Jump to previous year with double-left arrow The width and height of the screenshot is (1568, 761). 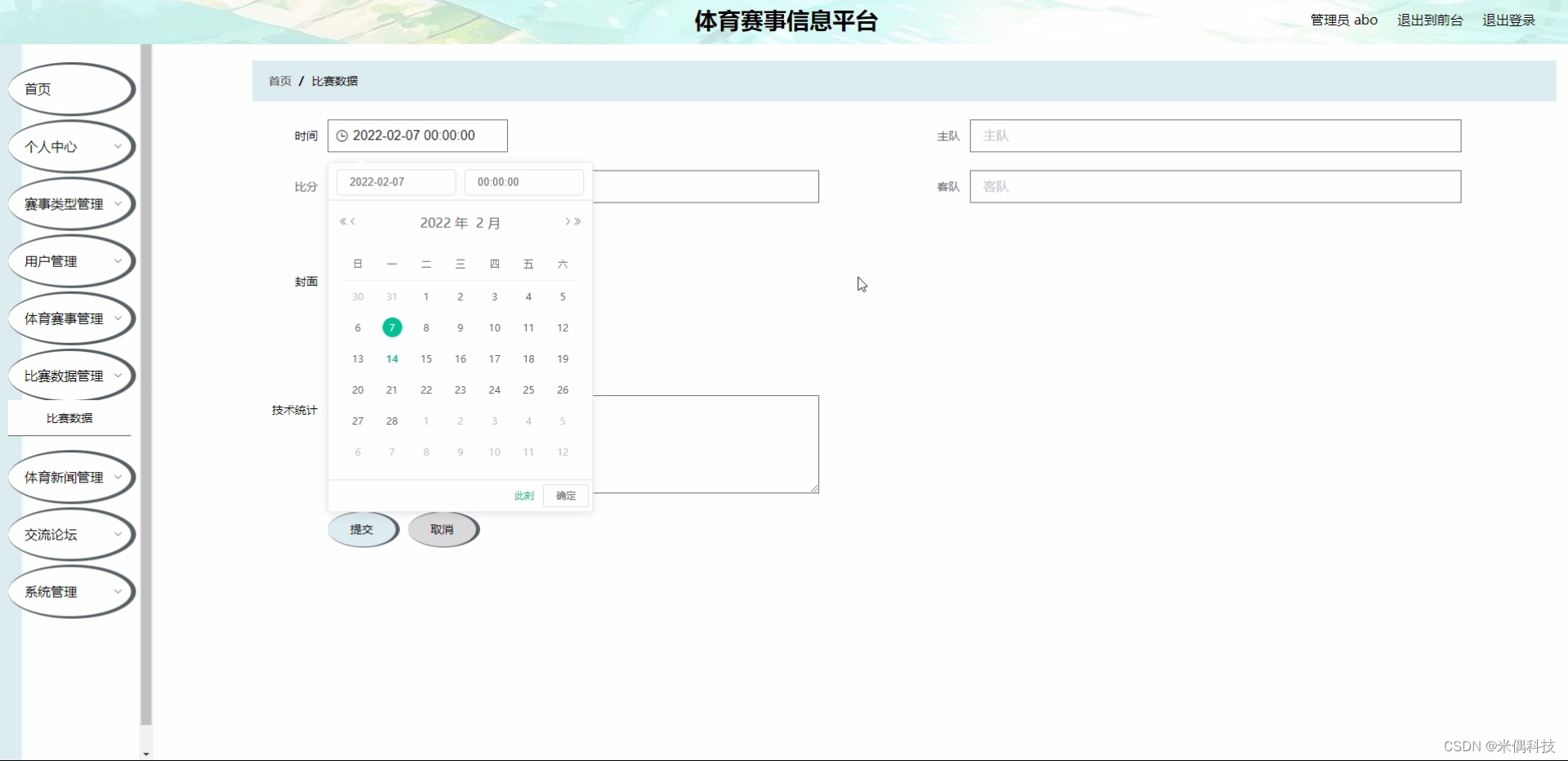click(x=343, y=221)
